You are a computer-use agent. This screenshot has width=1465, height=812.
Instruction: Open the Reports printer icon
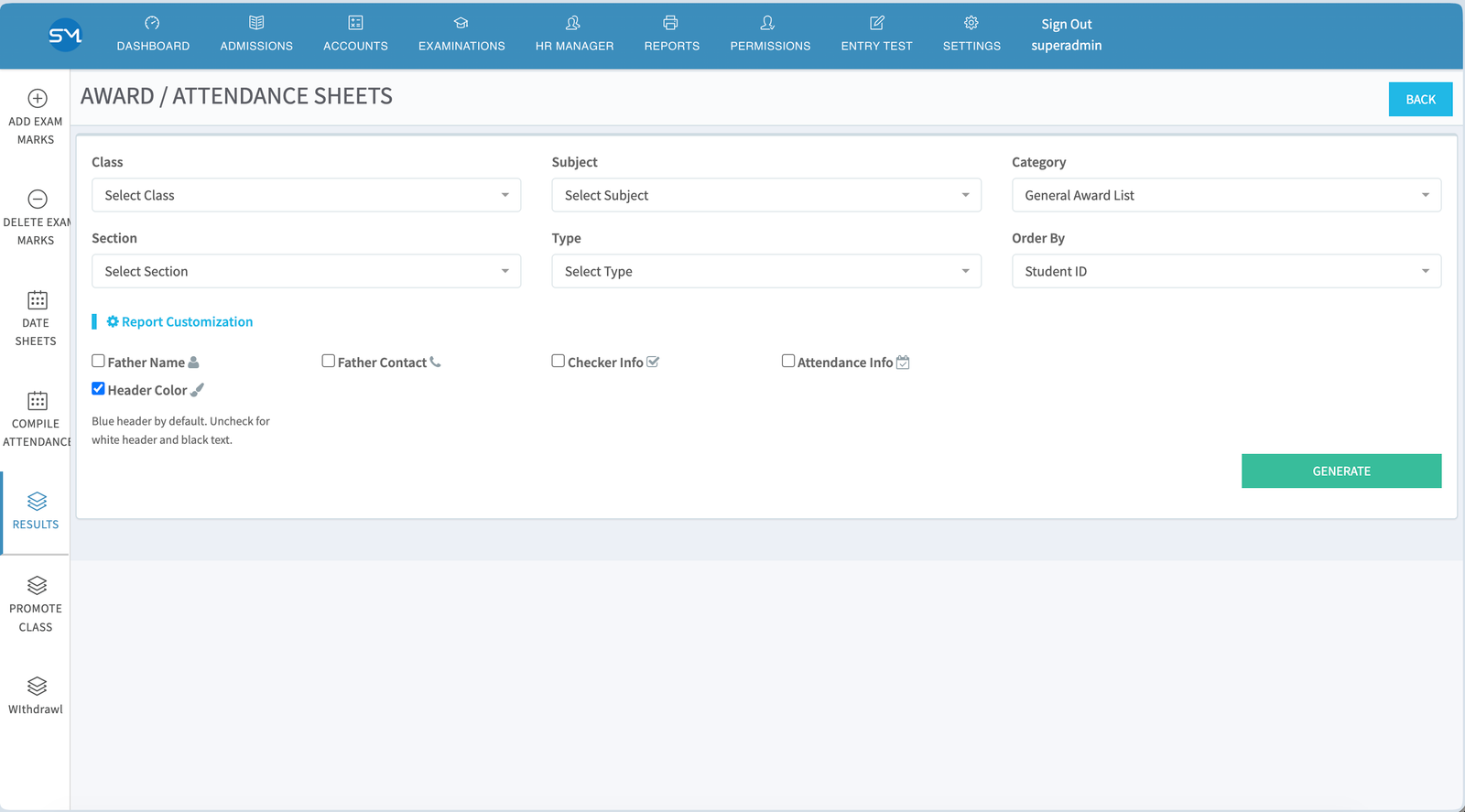tap(671, 23)
